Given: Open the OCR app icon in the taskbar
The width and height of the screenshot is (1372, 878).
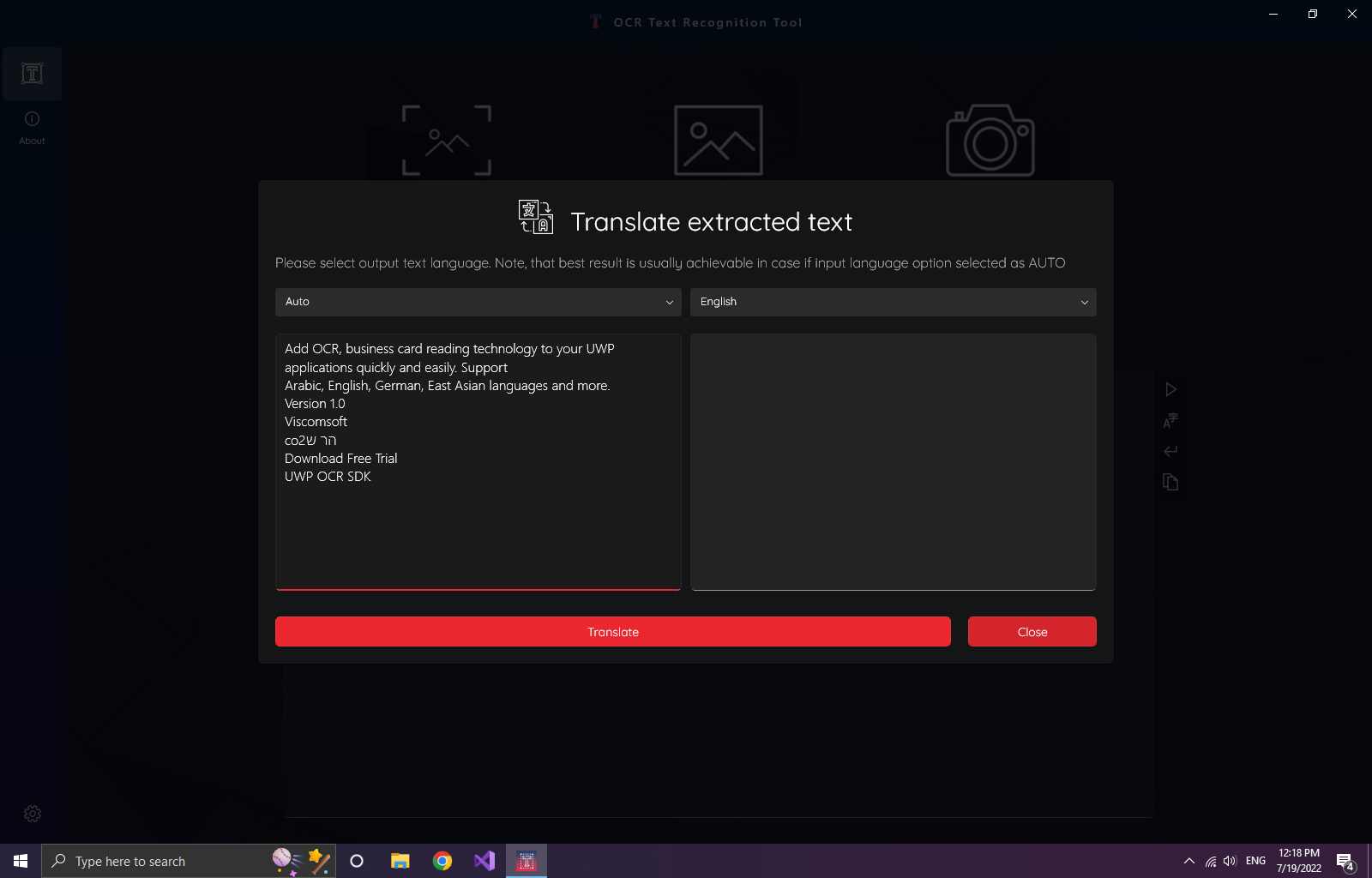Looking at the screenshot, I should point(526,861).
